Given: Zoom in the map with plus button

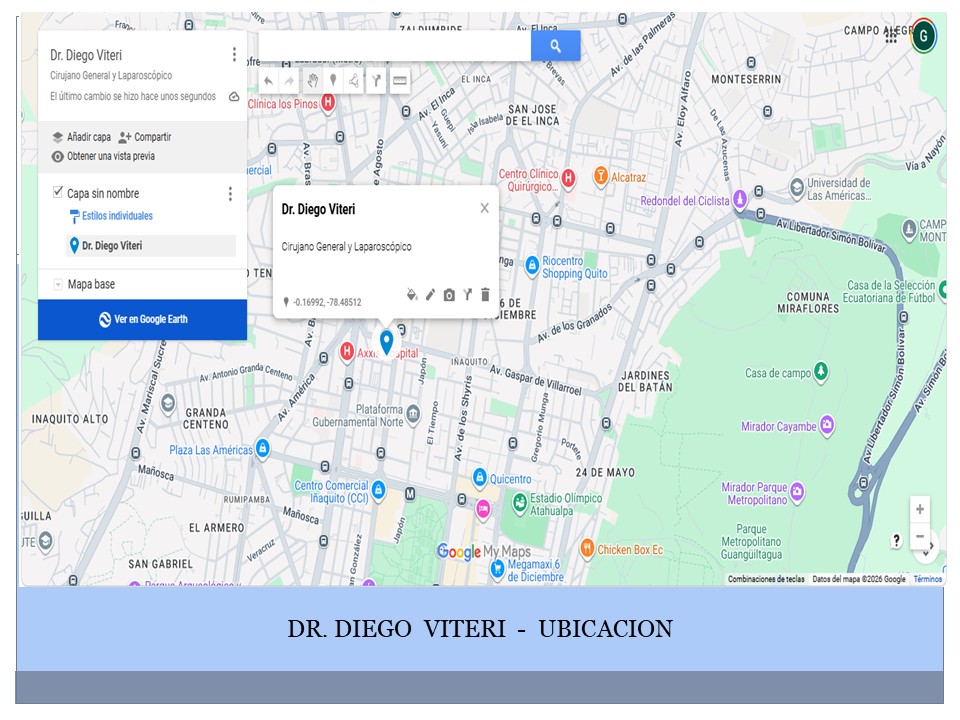Looking at the screenshot, I should 920,509.
